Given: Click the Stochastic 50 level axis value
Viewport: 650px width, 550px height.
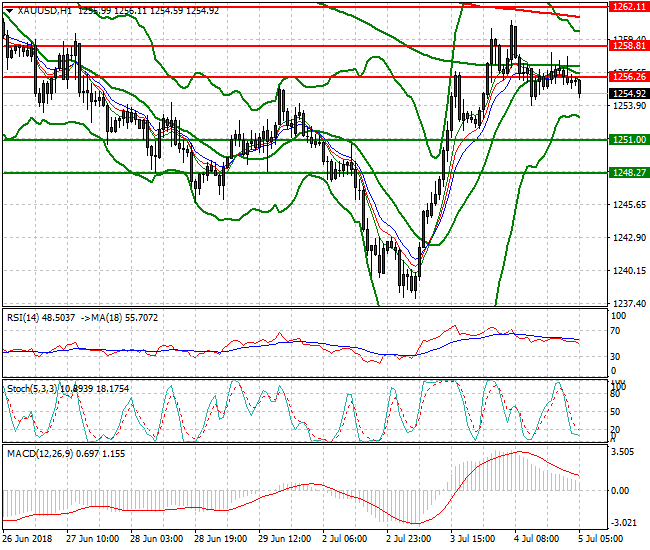Looking at the screenshot, I should 616,412.
